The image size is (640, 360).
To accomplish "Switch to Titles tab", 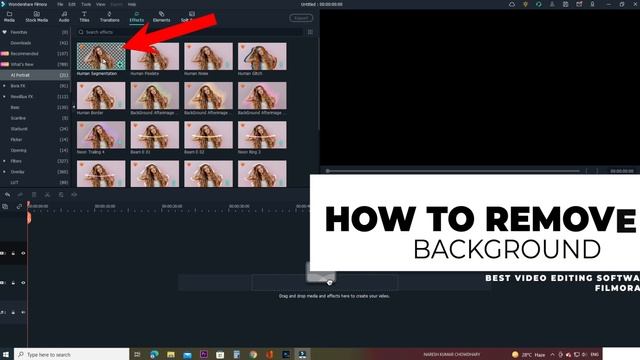I will [84, 17].
